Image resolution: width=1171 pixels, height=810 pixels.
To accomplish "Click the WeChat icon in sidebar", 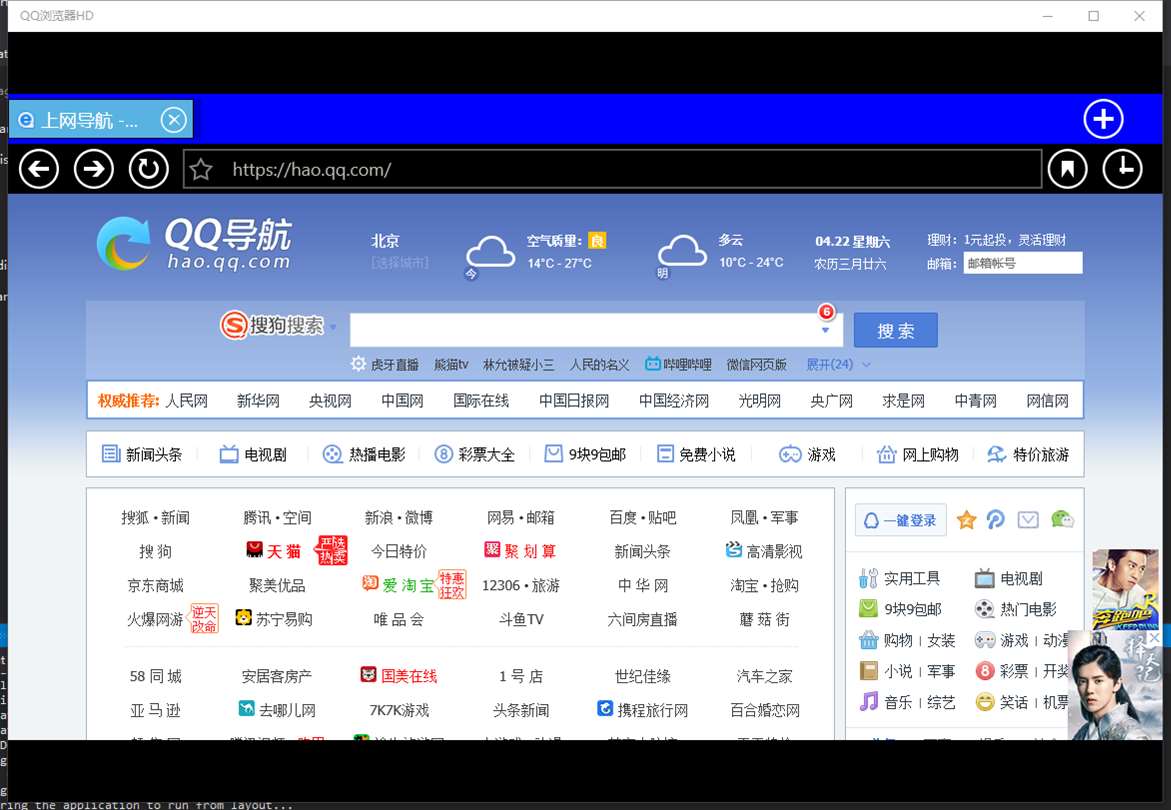I will coord(1062,520).
